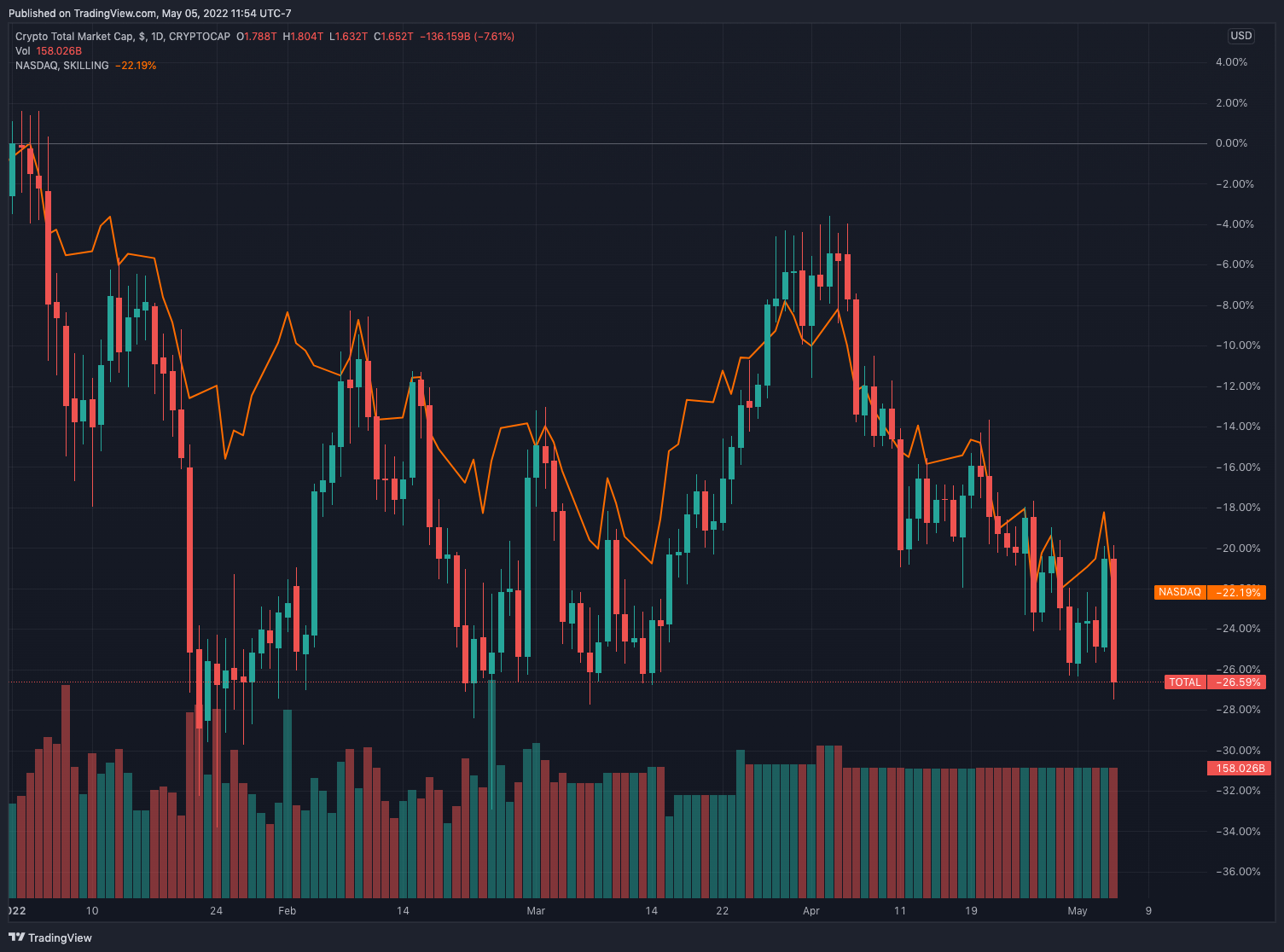Click the TradingView text at bottom left
Viewport: 1284px width, 952px height.
(x=60, y=937)
